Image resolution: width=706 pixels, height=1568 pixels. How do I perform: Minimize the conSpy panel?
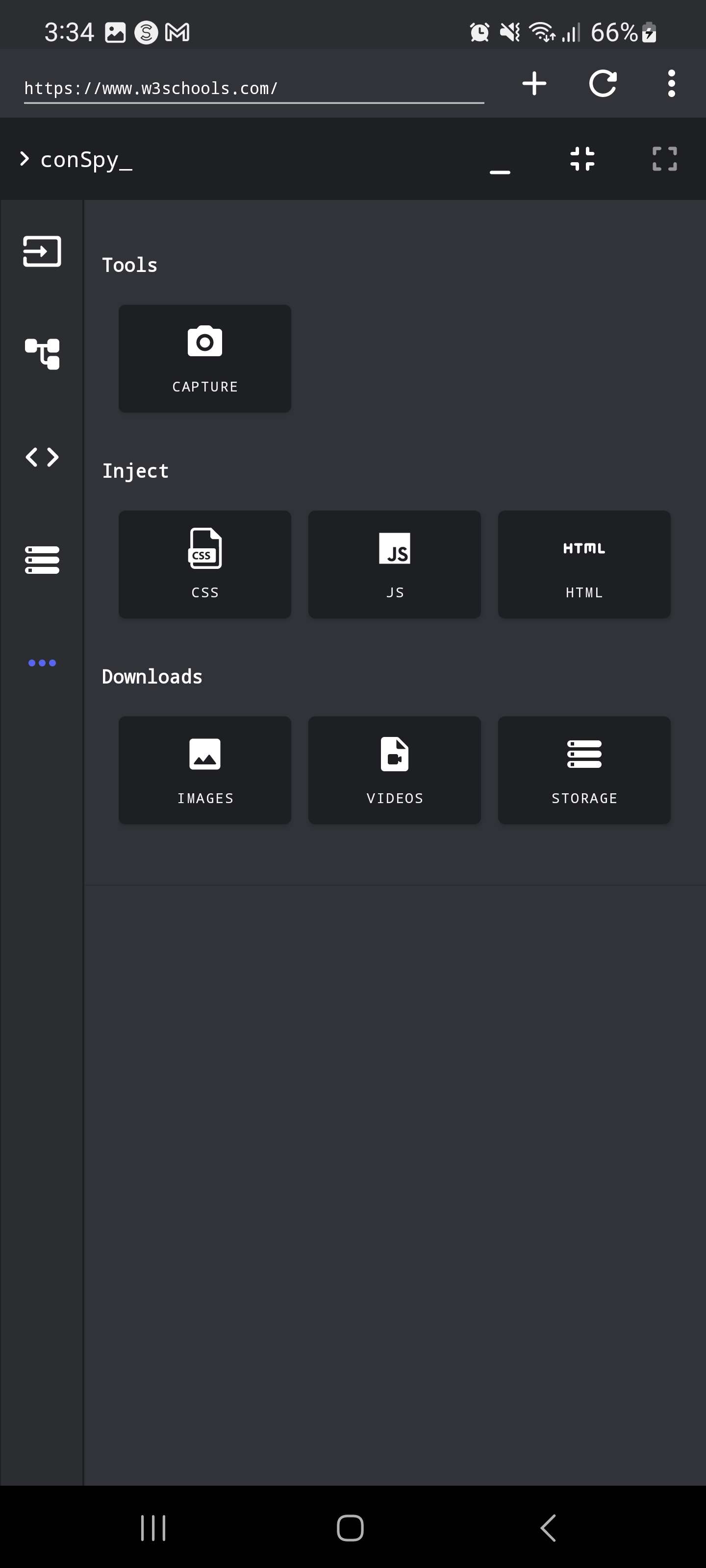click(500, 171)
